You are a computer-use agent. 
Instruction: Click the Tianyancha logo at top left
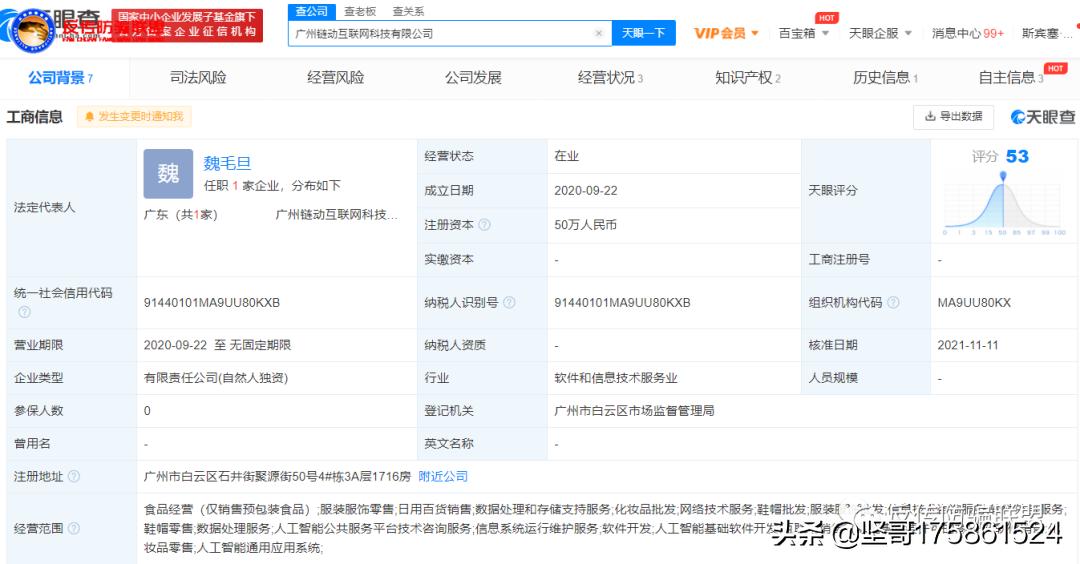point(52,28)
